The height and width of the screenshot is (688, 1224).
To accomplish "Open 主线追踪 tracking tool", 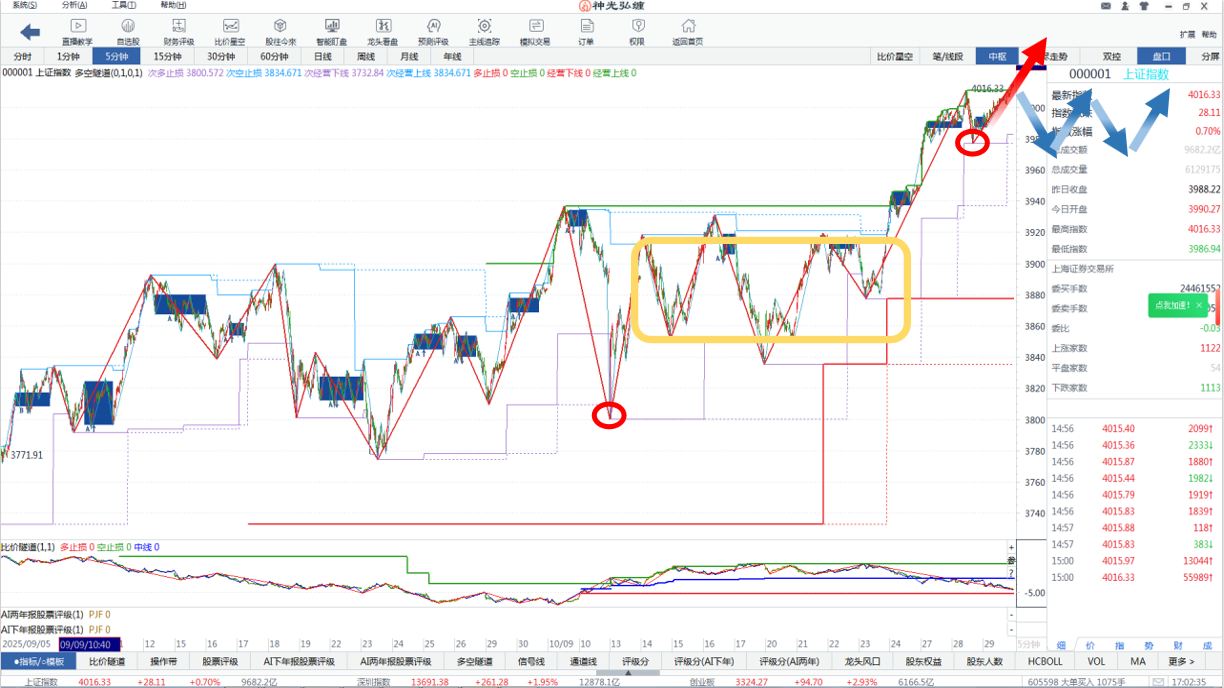I will (x=484, y=32).
